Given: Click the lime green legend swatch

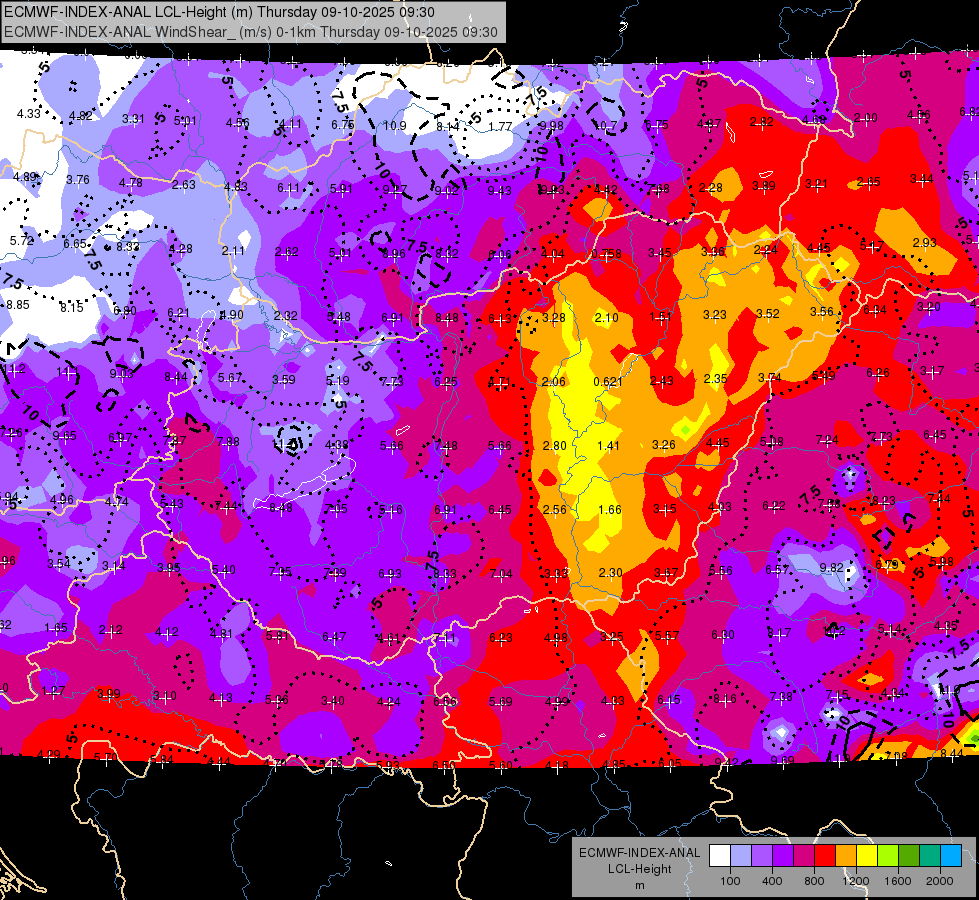Looking at the screenshot, I should [x=888, y=855].
